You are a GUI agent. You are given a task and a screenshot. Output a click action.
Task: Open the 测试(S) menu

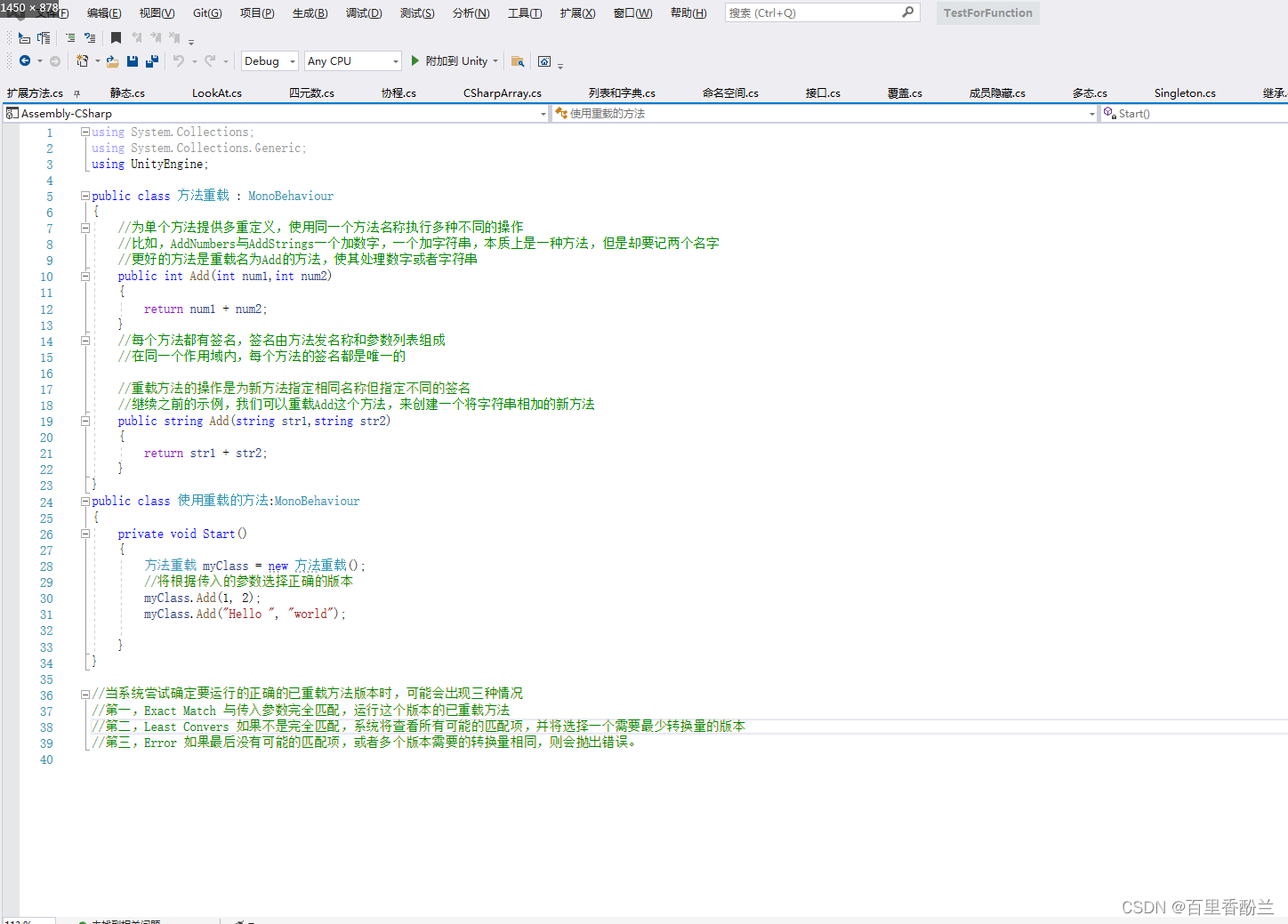coord(417,12)
